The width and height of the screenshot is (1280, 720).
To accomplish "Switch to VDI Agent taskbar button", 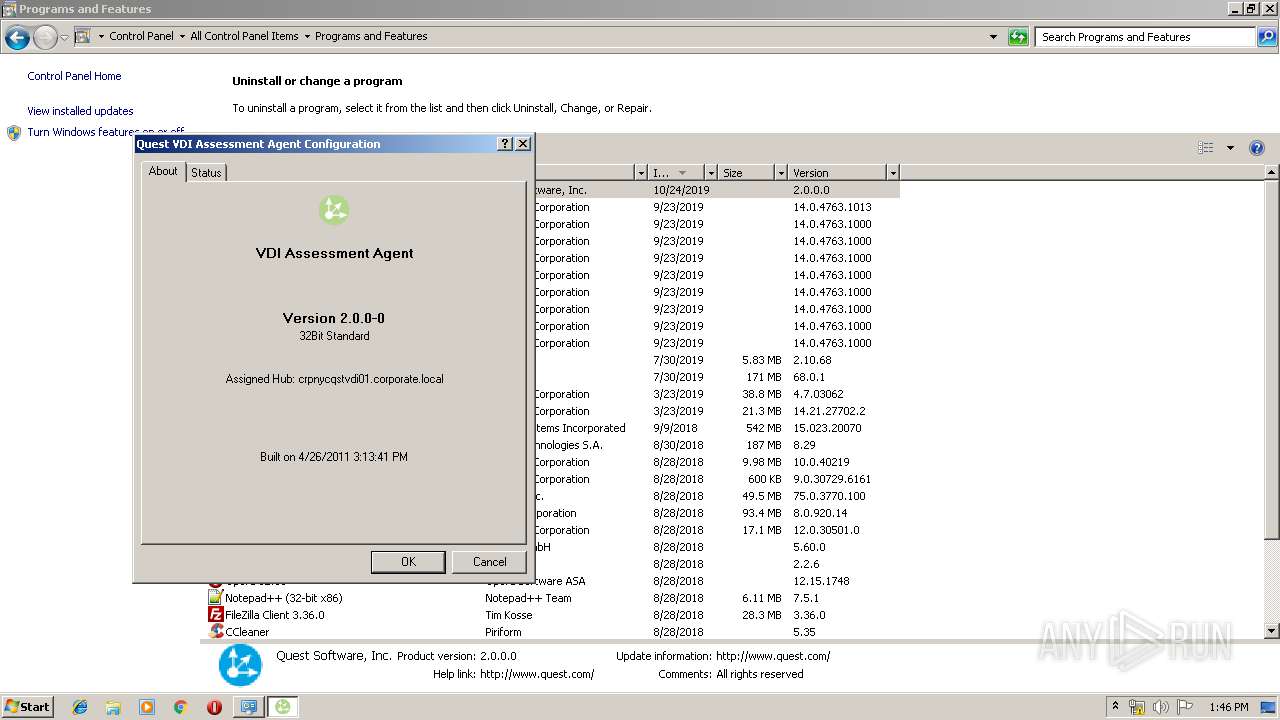I will point(284,707).
